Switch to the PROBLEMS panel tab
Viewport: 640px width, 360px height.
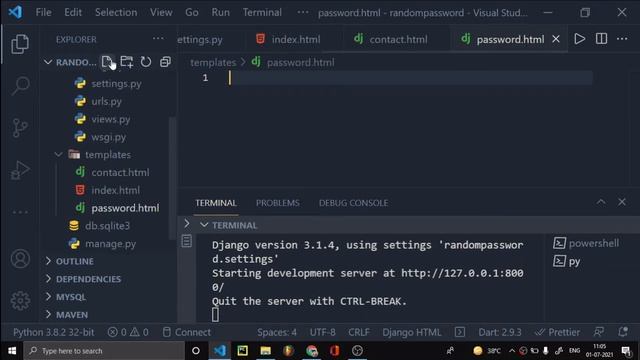point(278,203)
